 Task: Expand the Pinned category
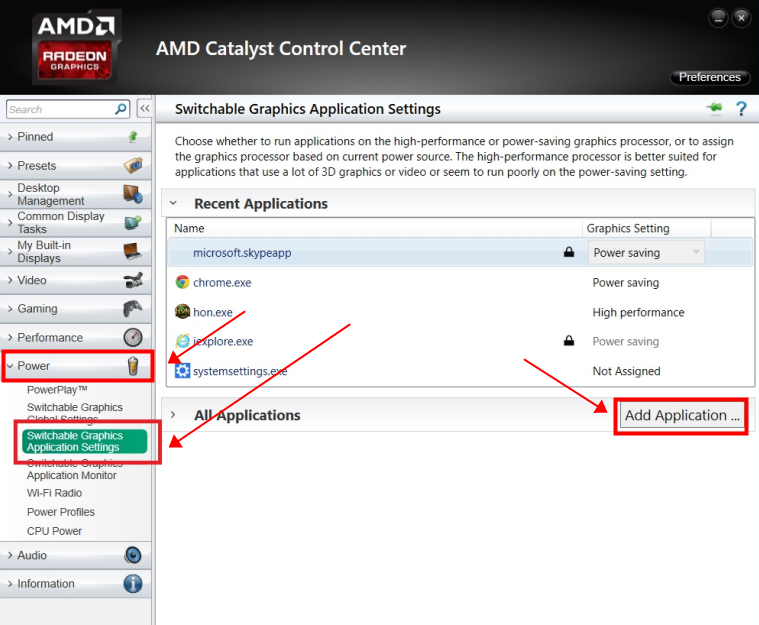click(x=10, y=137)
